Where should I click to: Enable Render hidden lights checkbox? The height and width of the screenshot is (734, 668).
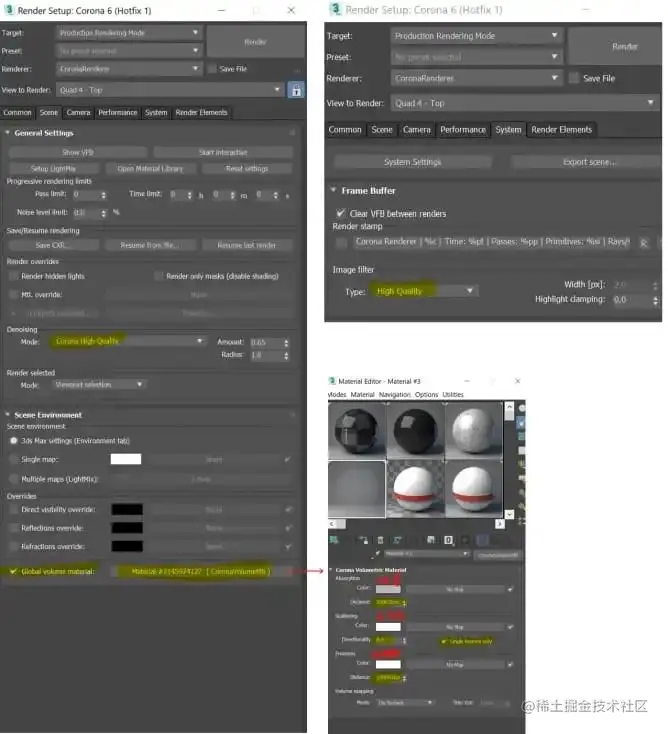[x=14, y=276]
